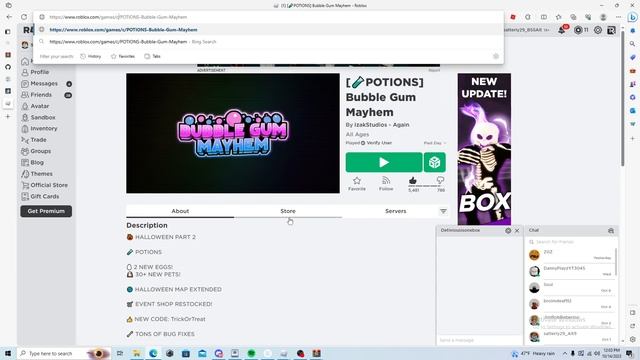Open Sandbox from the sidebar
The height and width of the screenshot is (360, 640).
coord(38,117)
